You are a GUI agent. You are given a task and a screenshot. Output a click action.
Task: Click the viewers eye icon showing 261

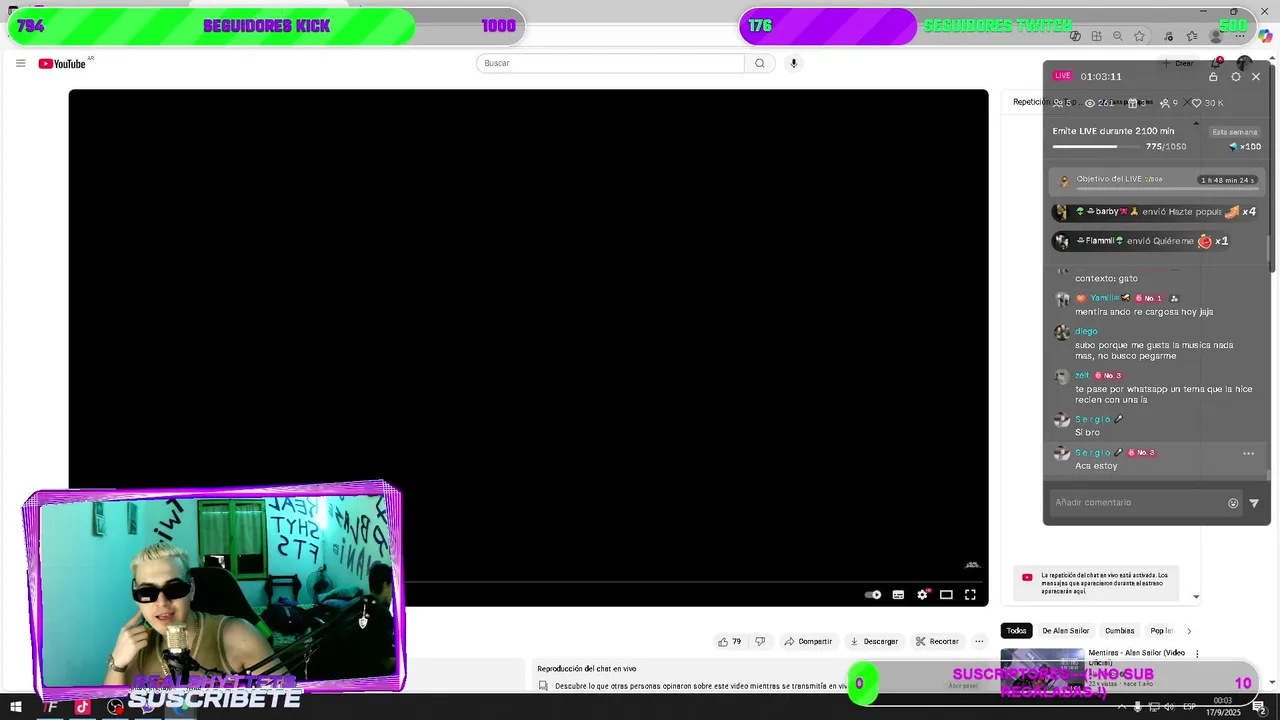(1090, 103)
